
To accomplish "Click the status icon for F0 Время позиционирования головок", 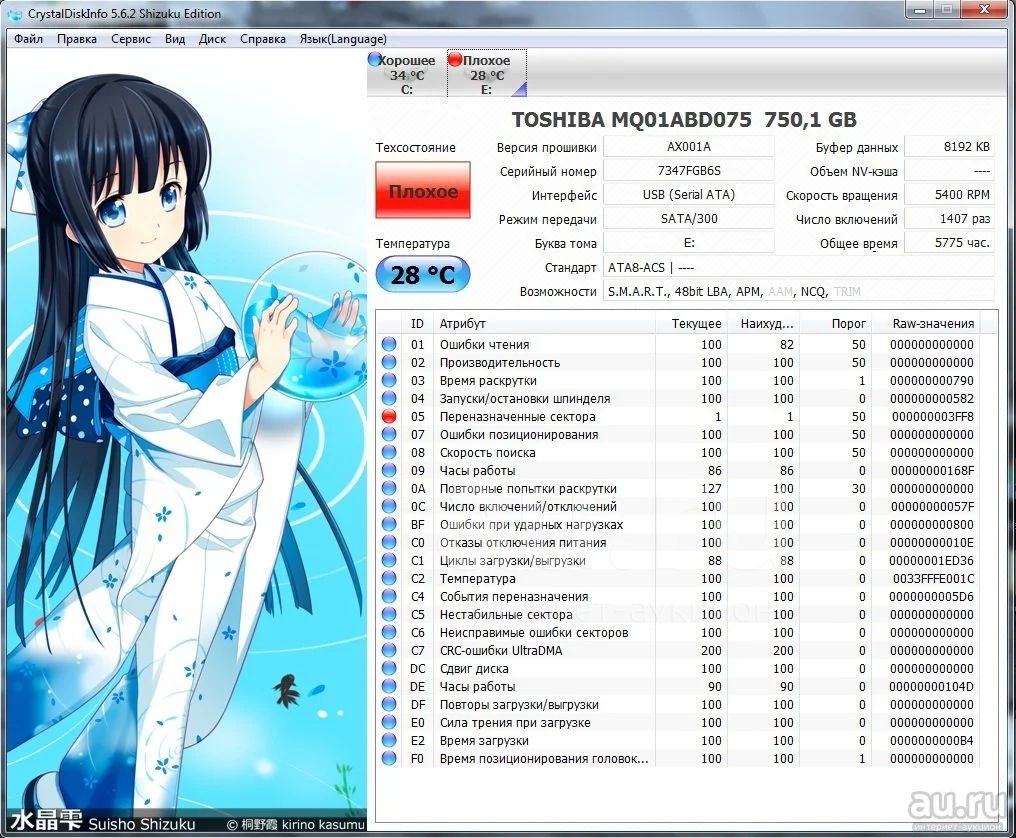I will [389, 758].
